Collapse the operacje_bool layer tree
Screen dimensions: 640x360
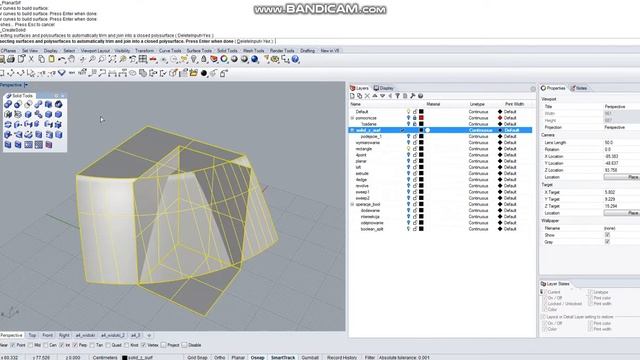pyautogui.click(x=352, y=204)
